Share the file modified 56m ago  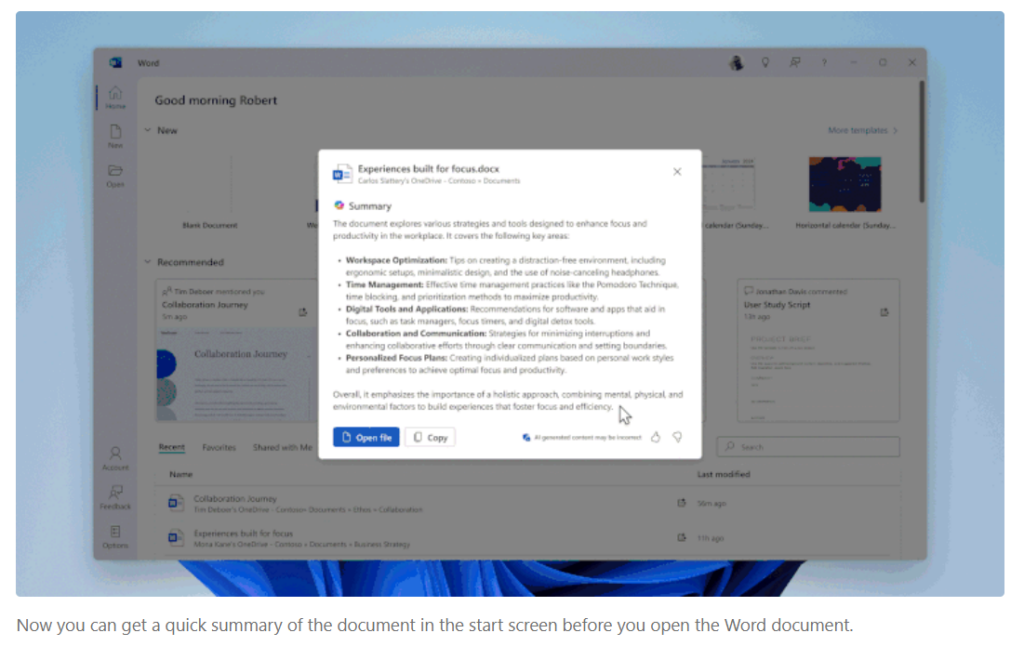681,503
